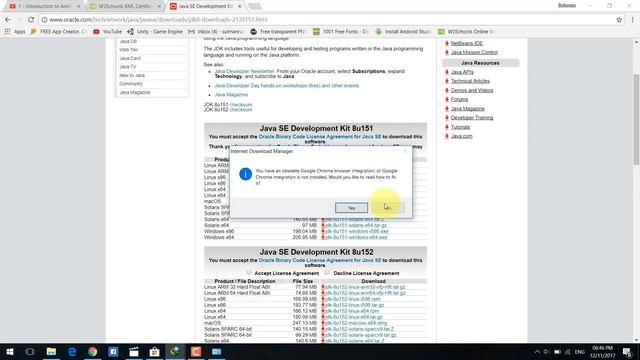Open Java Developer Day hands-on workshops link
Viewport: 640px width, 360px height.
point(287,86)
